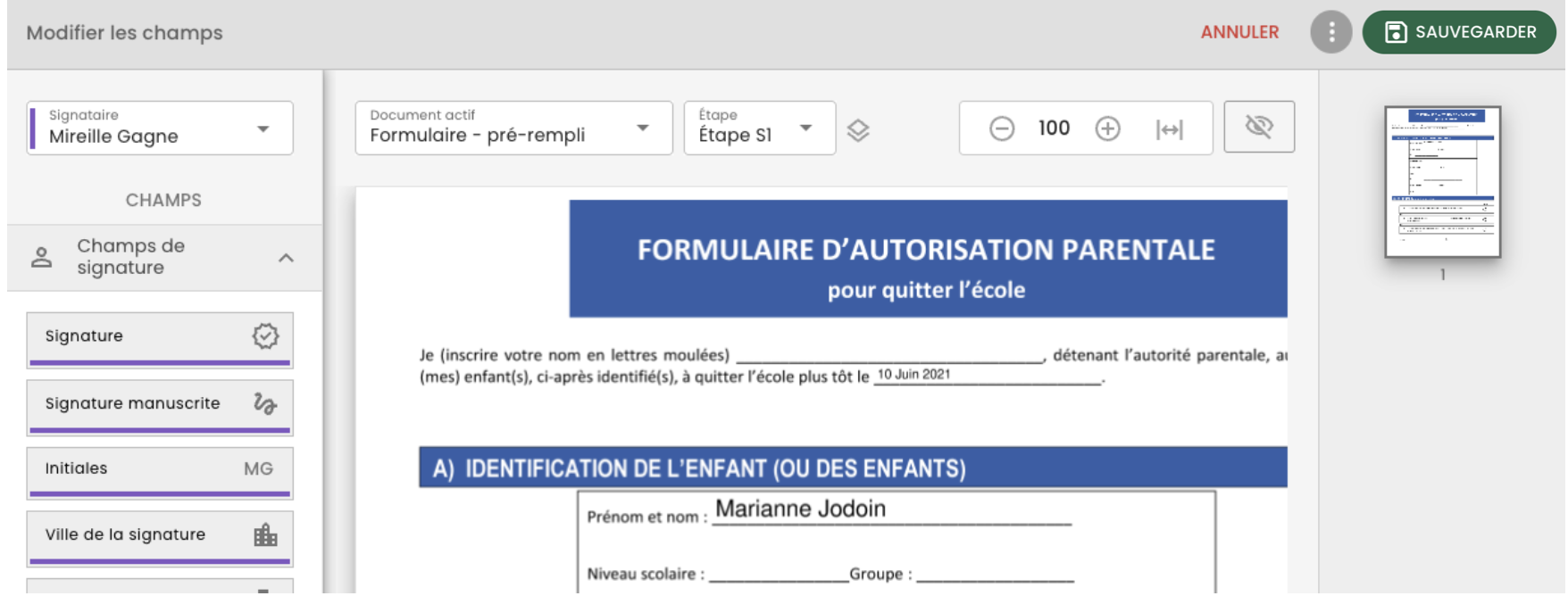The width and height of the screenshot is (1568, 596).
Task: Open the Étape S1 dropdown
Action: pyautogui.click(x=759, y=128)
